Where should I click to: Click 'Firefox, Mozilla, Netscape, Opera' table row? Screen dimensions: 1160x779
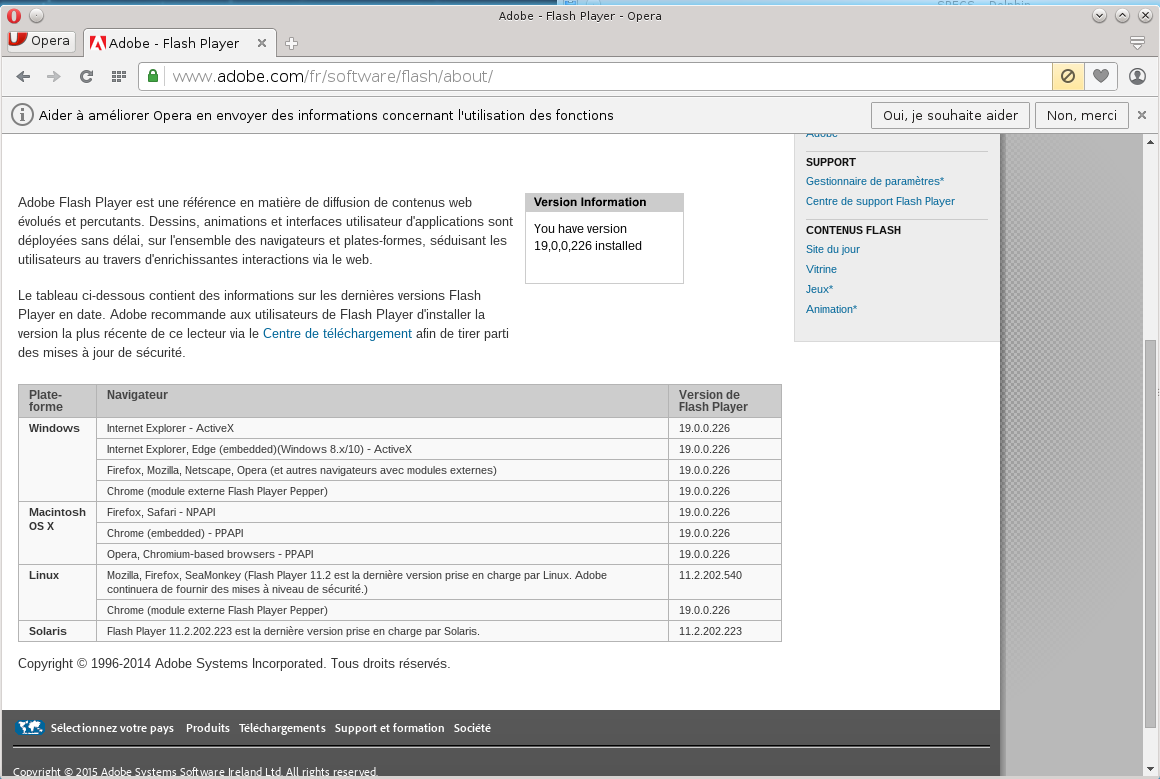pos(382,471)
